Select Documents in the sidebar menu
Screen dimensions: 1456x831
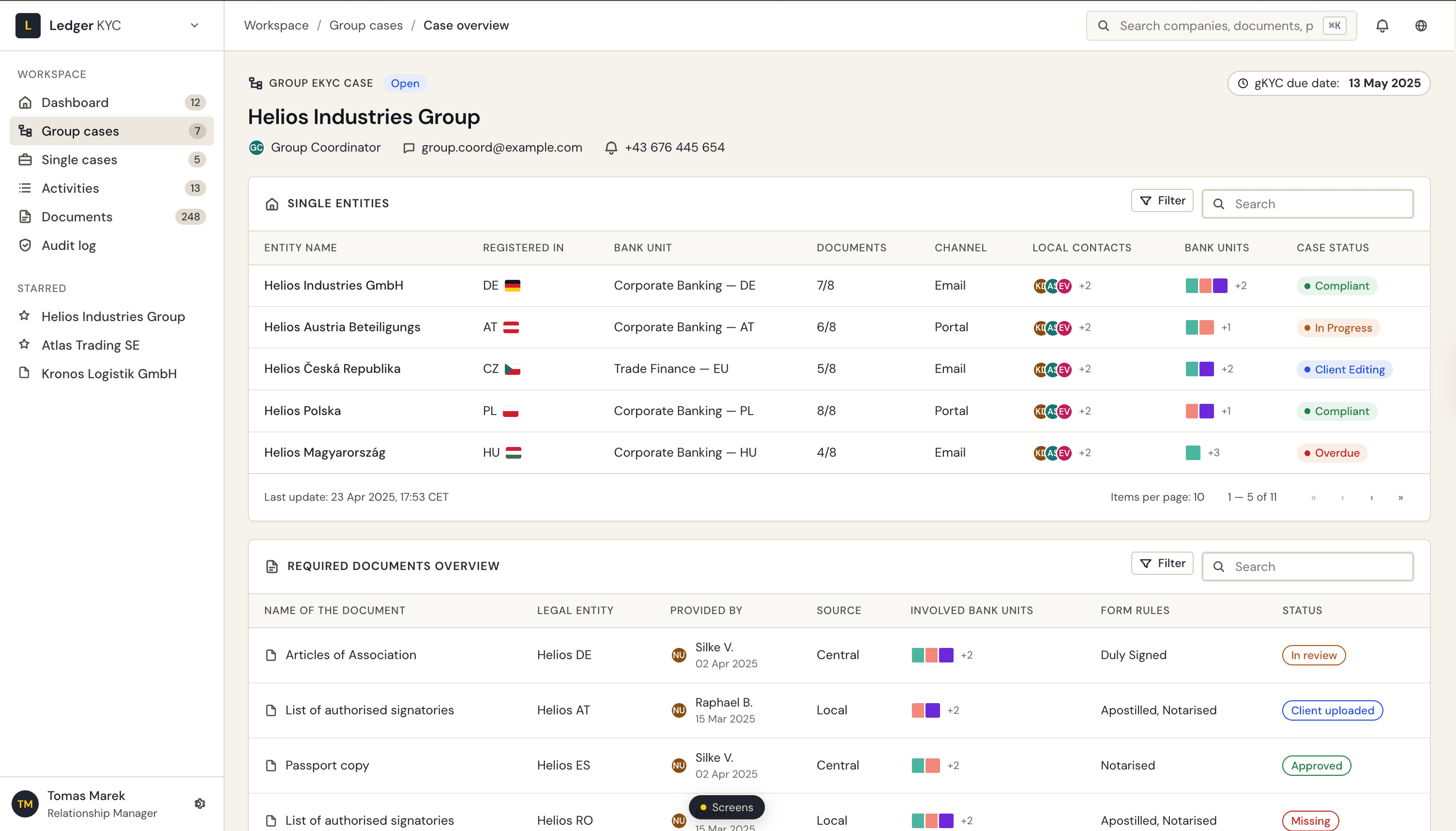click(77, 216)
